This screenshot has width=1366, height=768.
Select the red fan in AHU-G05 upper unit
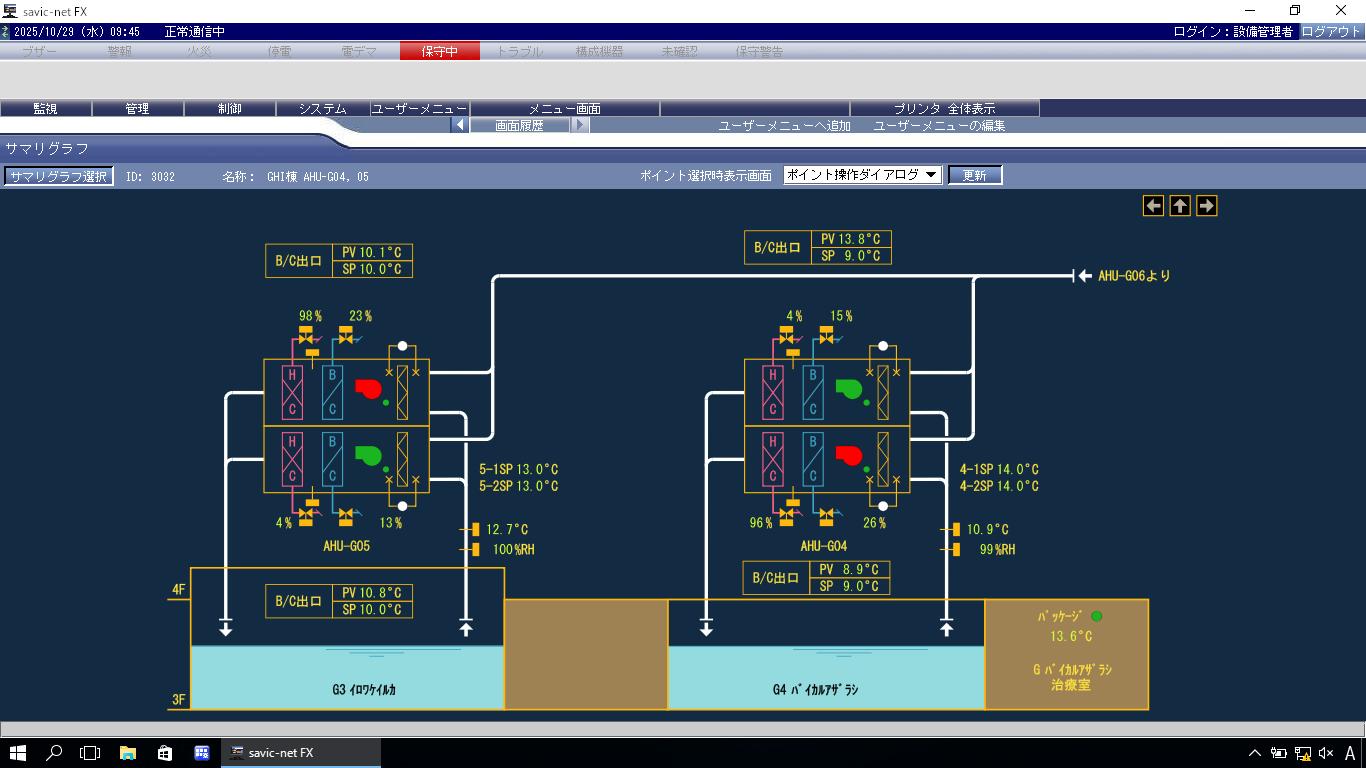[368, 389]
